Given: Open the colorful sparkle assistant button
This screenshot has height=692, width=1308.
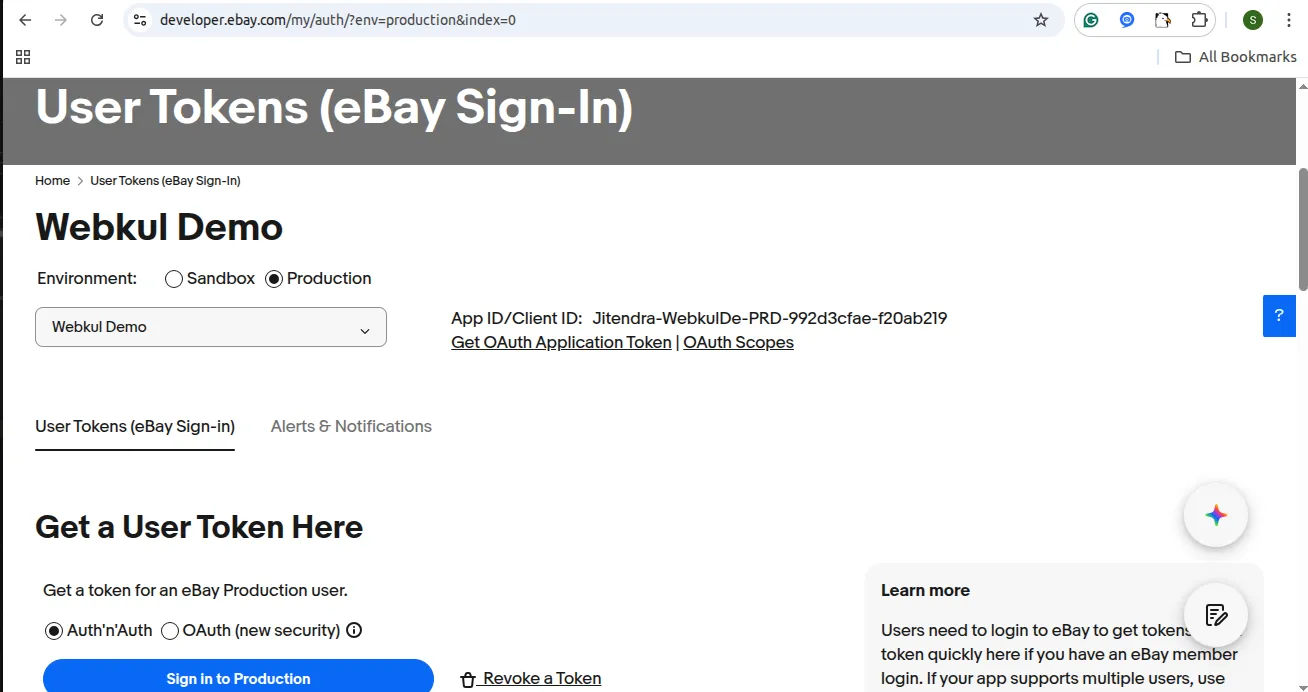Looking at the screenshot, I should (1215, 515).
